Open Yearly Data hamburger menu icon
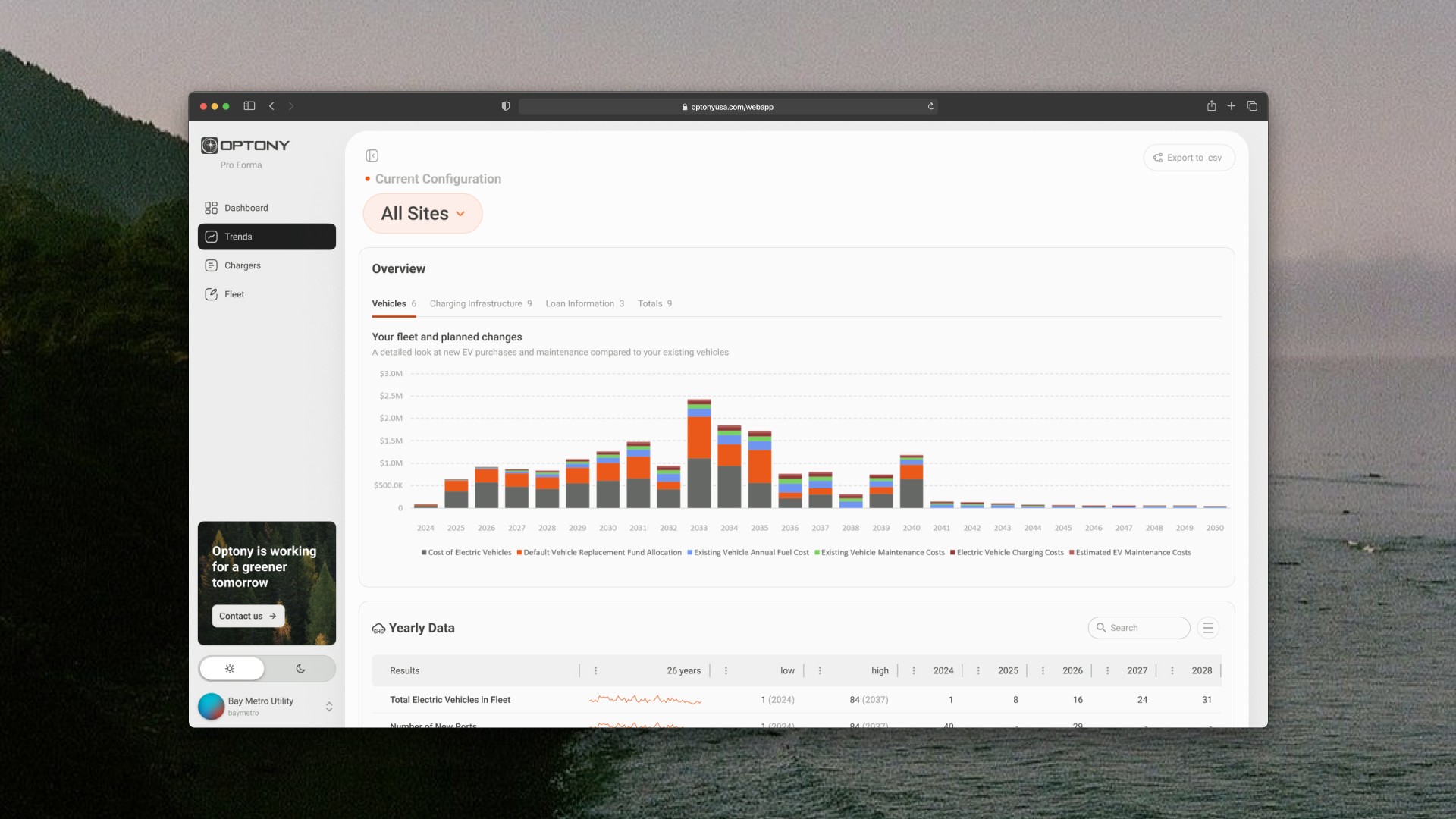The width and height of the screenshot is (1456, 819). tap(1208, 628)
